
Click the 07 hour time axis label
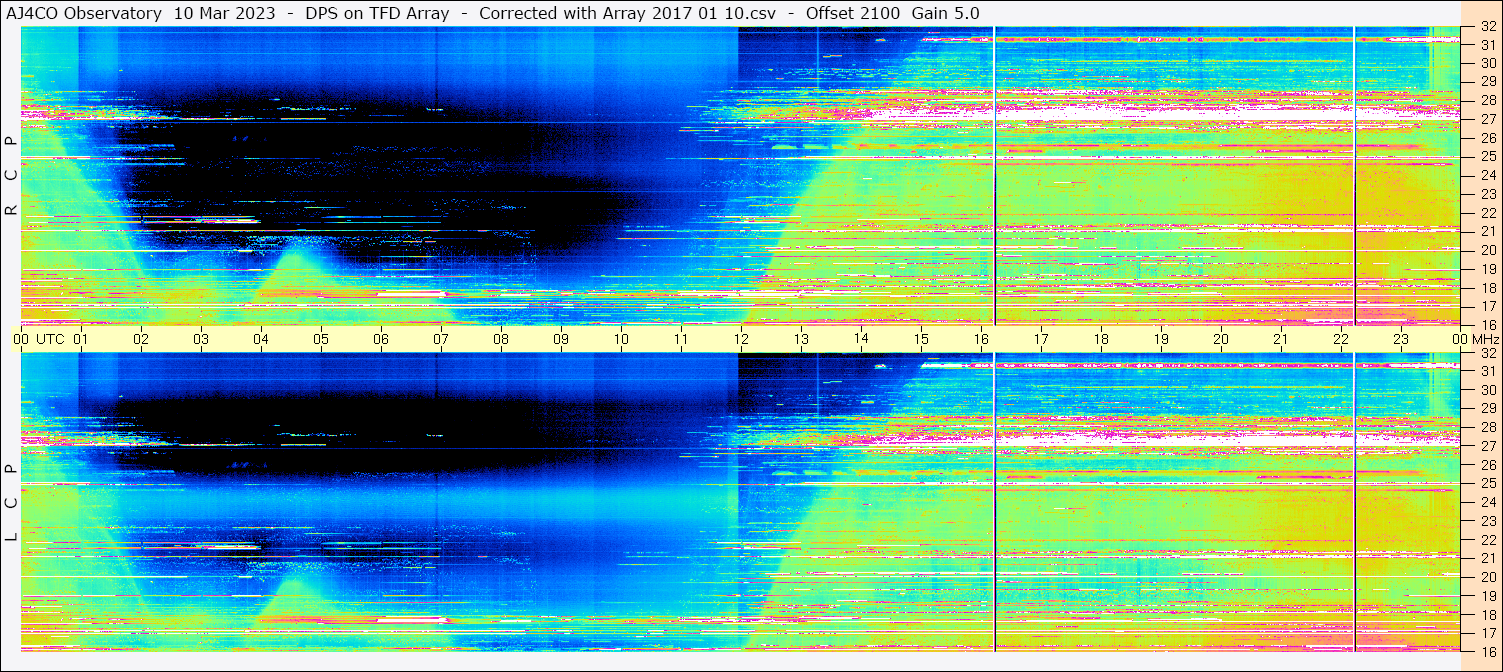441,339
